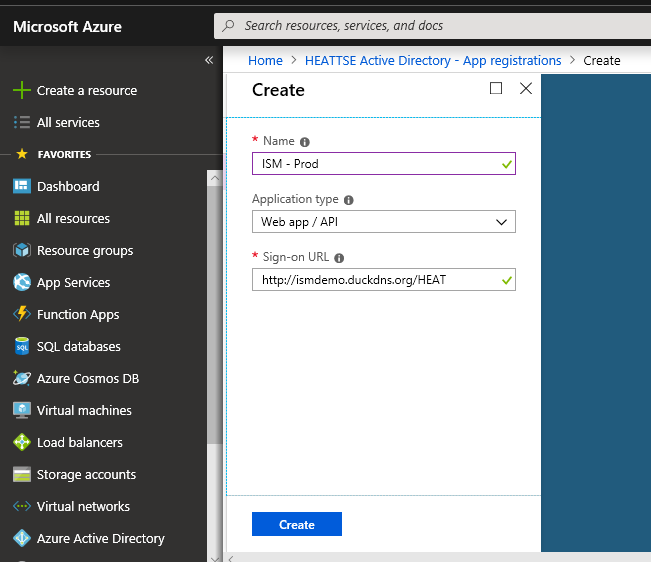Screen dimensions: 651x562
Task: Open the Application type dropdown
Action: (x=384, y=222)
